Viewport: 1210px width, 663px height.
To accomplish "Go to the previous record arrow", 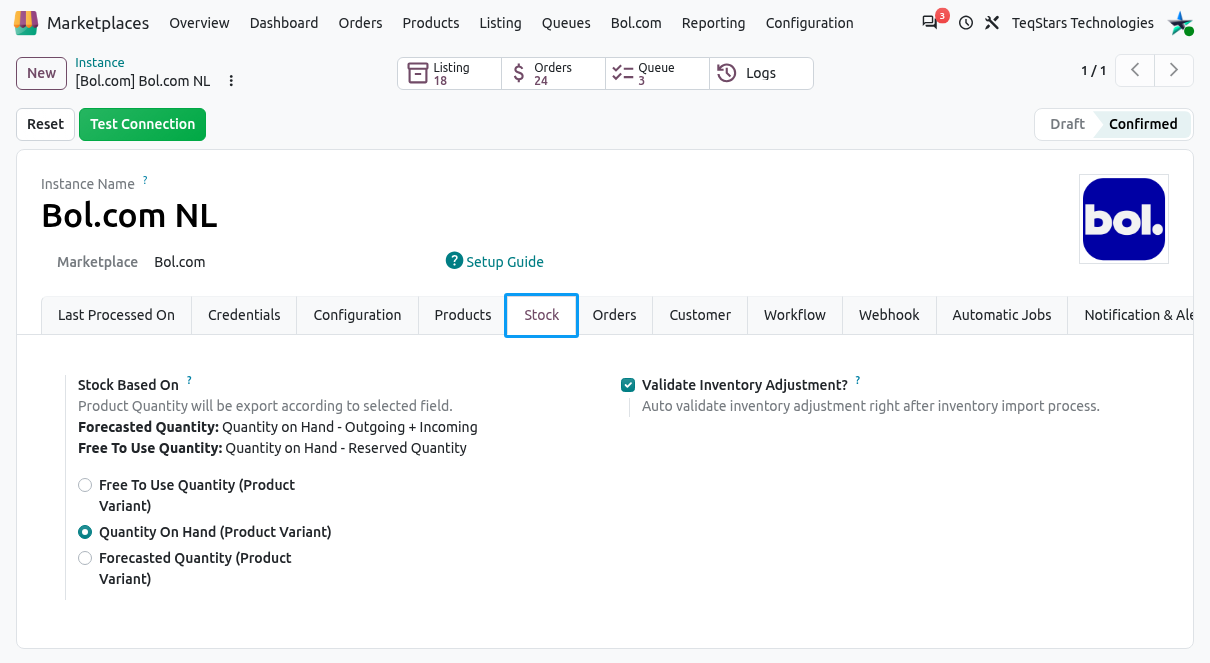I will pos(1135,70).
